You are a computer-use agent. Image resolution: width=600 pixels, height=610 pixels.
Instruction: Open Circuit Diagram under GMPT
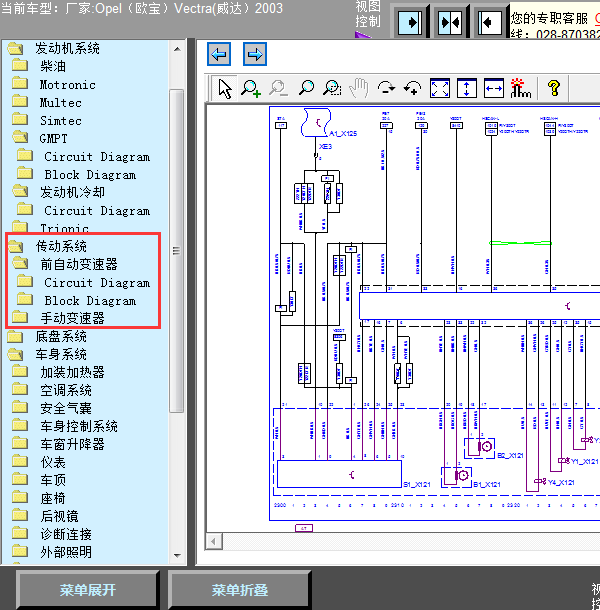[97, 157]
